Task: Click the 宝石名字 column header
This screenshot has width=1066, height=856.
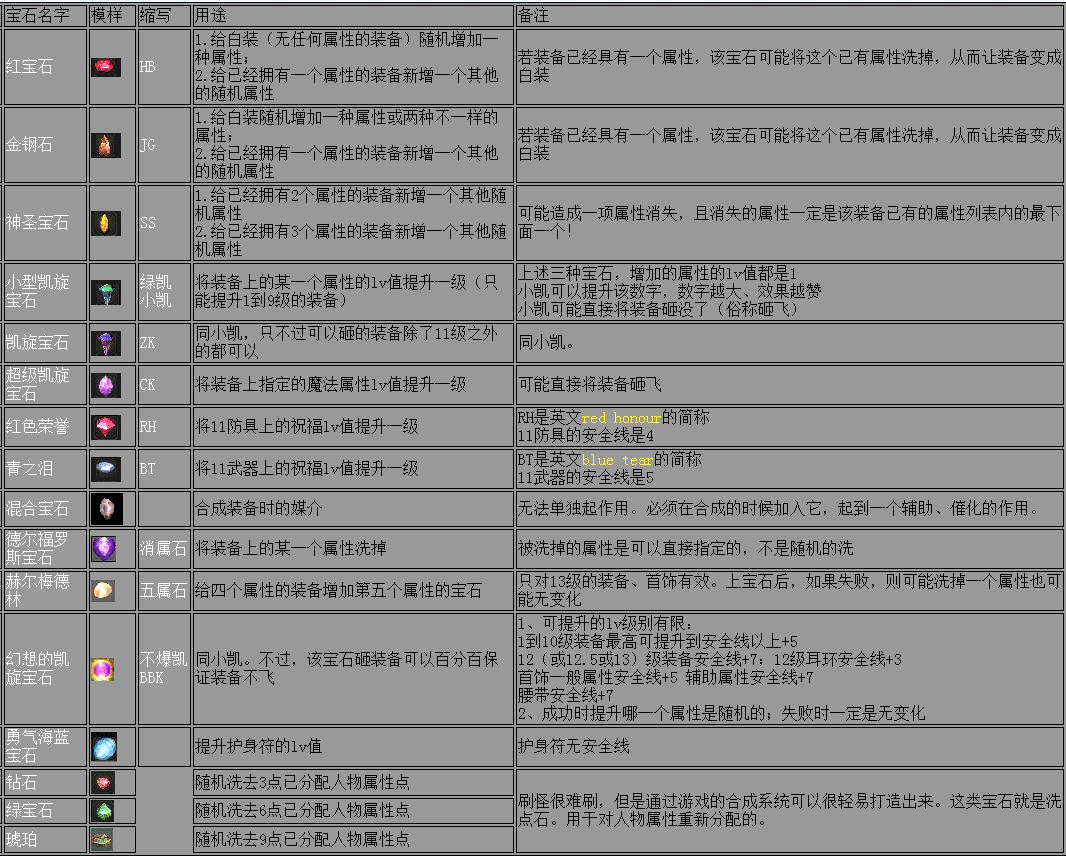Action: point(44,16)
